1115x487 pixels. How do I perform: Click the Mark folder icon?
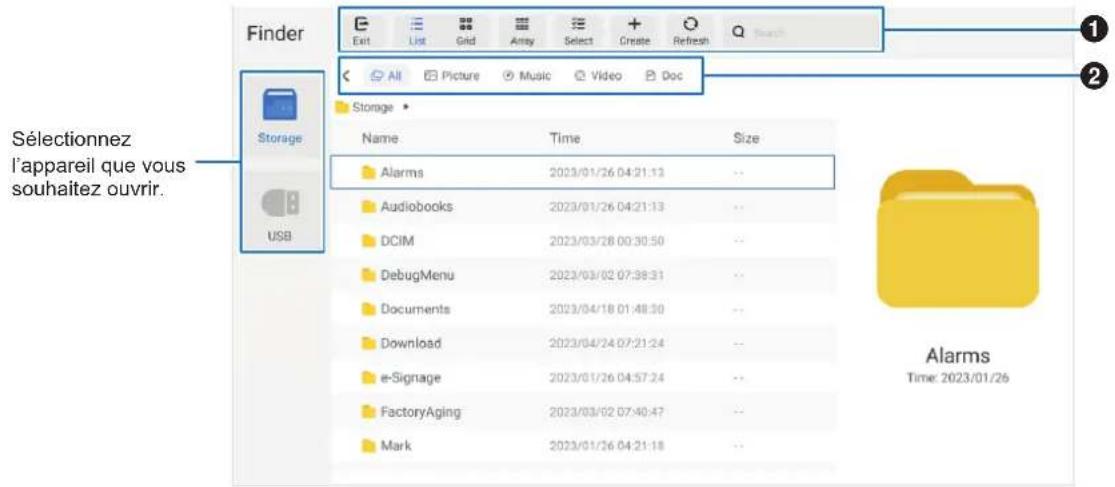coord(368,446)
